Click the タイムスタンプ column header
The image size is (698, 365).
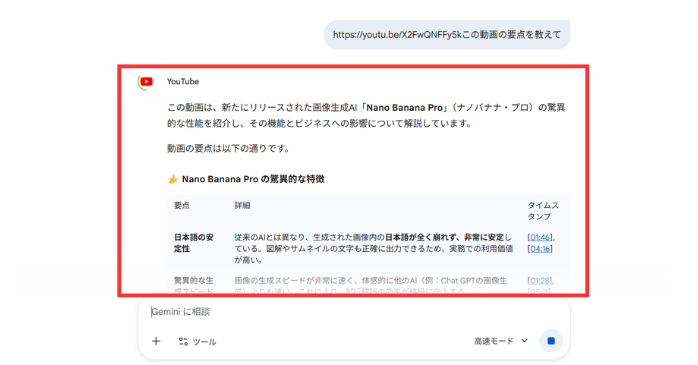click(543, 211)
